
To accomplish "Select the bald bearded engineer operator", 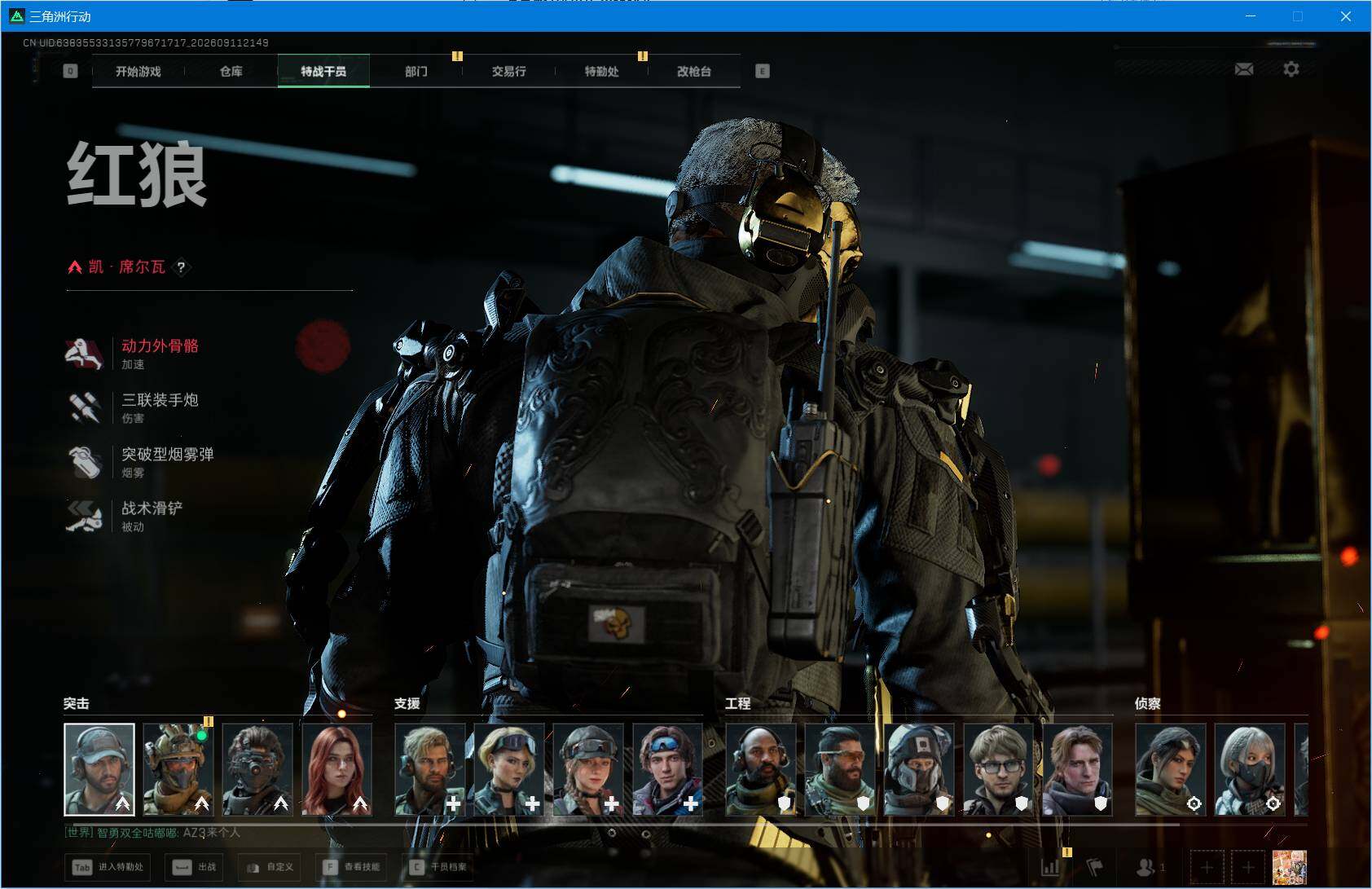I will [x=761, y=769].
